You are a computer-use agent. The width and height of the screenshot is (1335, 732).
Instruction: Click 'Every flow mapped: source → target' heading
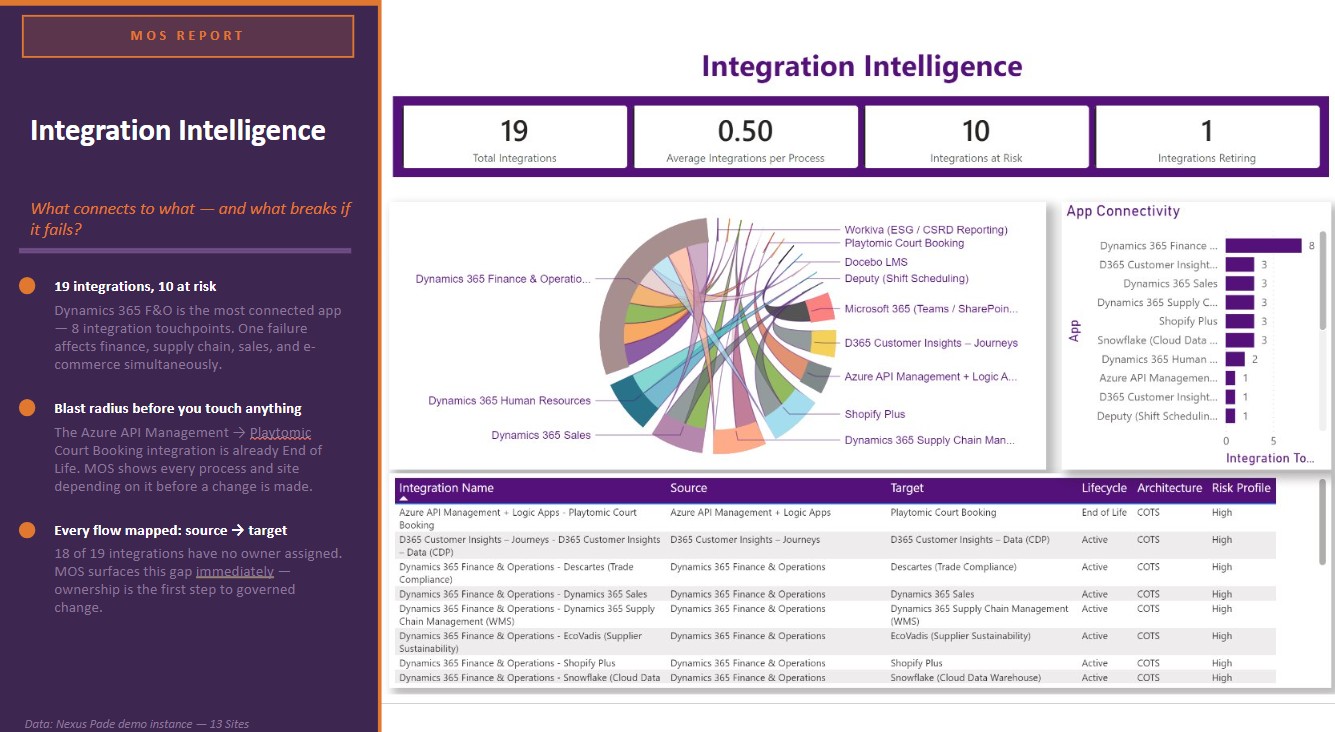click(x=171, y=531)
